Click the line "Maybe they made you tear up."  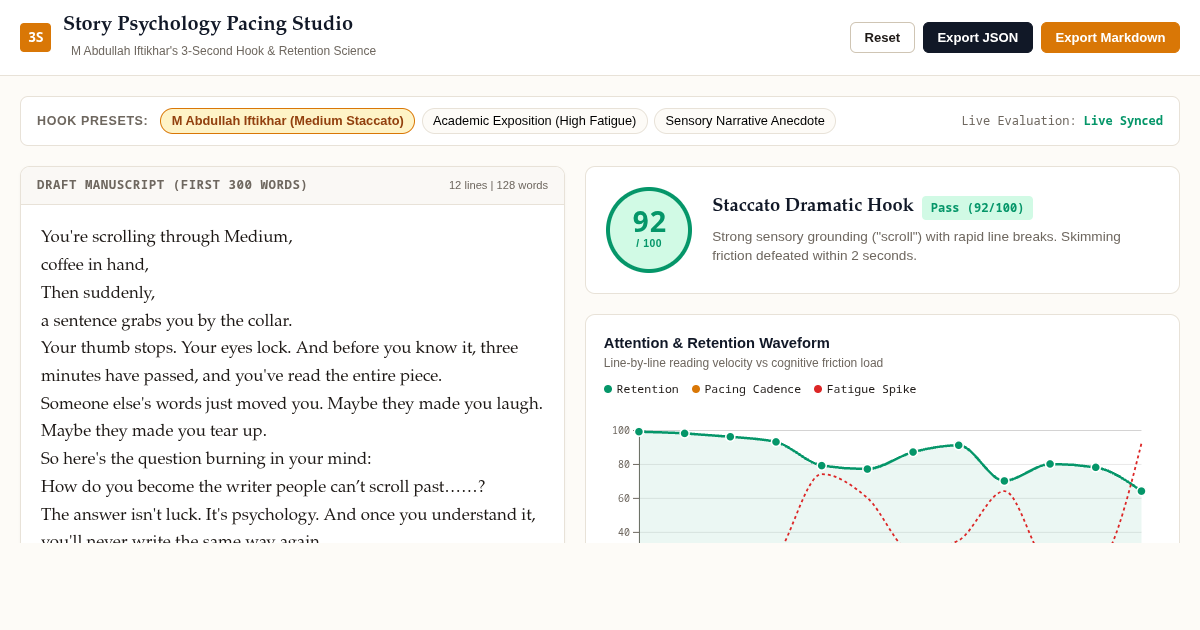[154, 431]
